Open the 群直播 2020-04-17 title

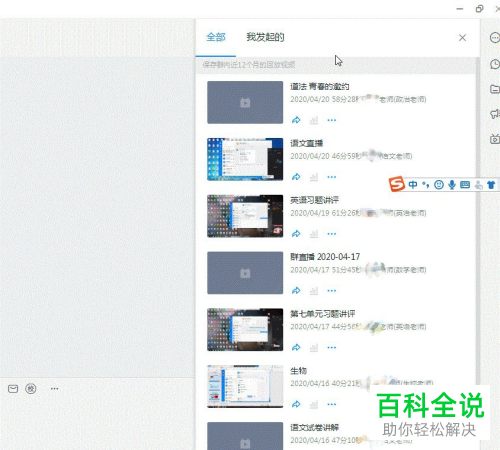(325, 257)
